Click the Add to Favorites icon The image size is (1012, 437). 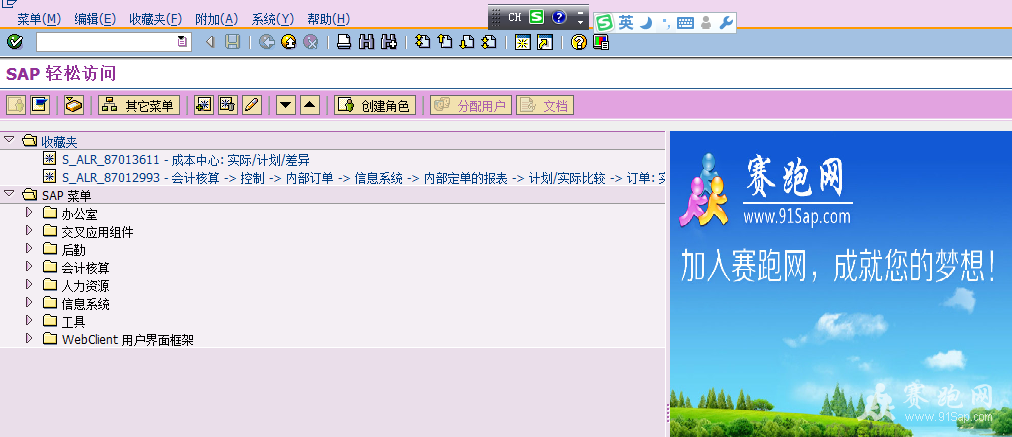pyautogui.click(x=204, y=105)
